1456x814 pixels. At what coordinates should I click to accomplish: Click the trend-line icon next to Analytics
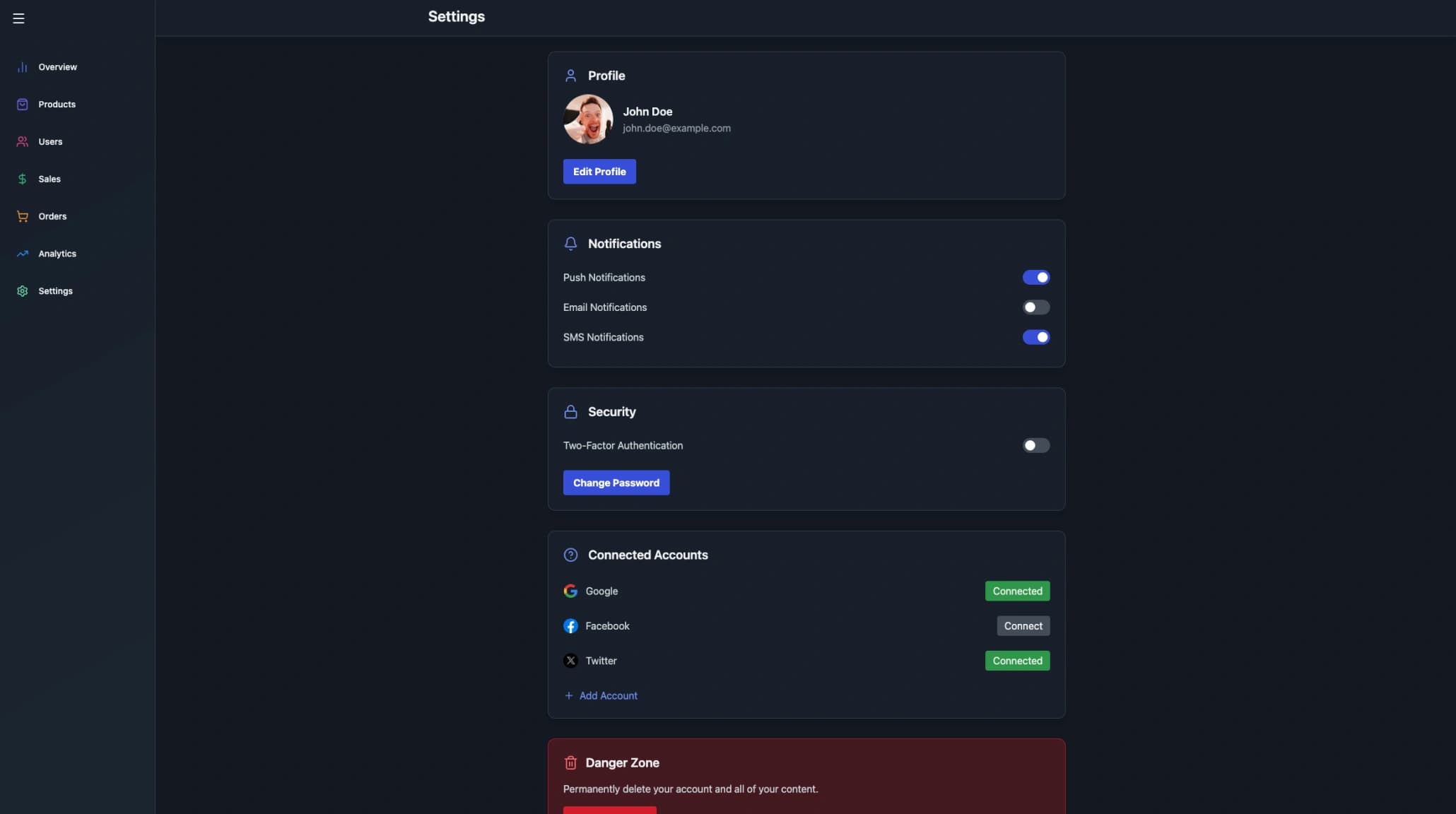(22, 253)
